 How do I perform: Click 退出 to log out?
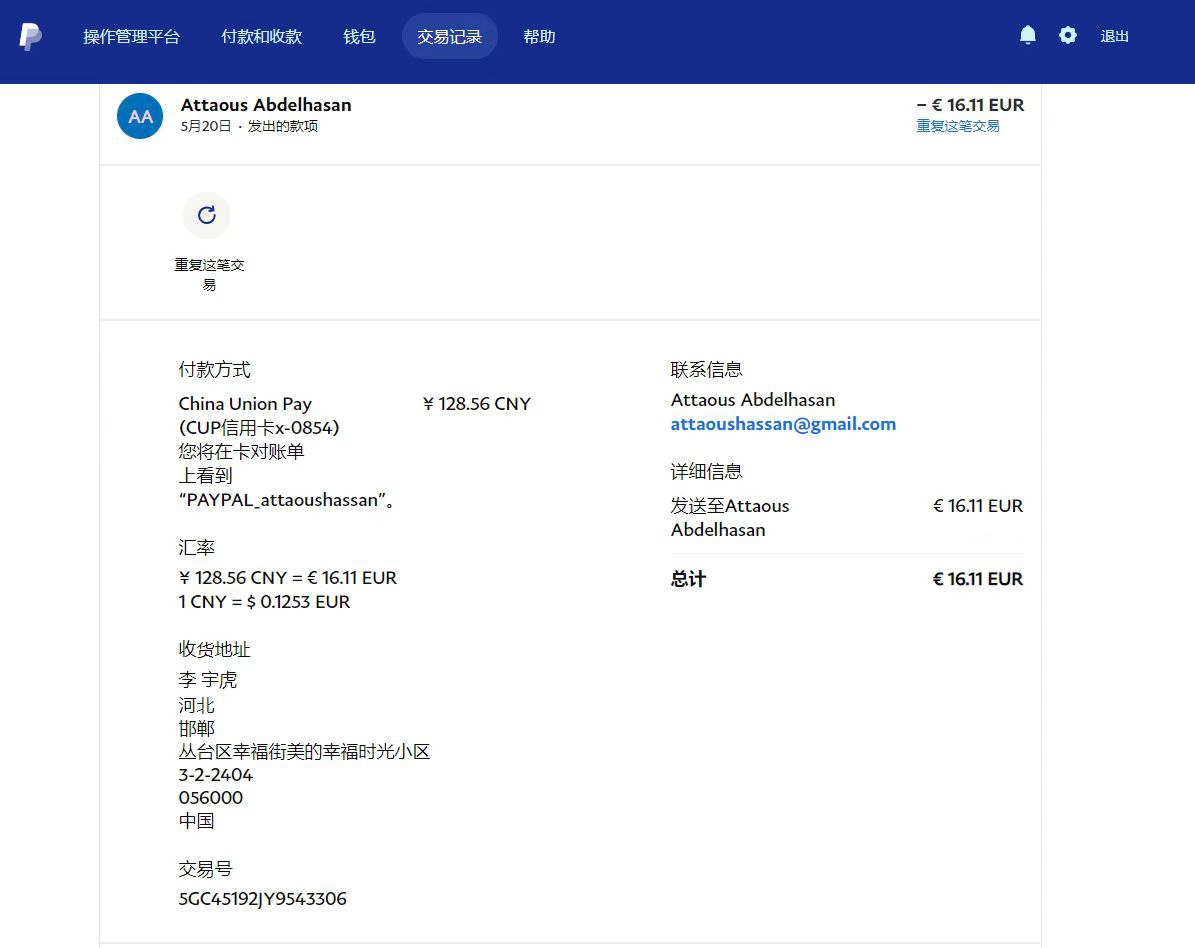coord(1114,37)
